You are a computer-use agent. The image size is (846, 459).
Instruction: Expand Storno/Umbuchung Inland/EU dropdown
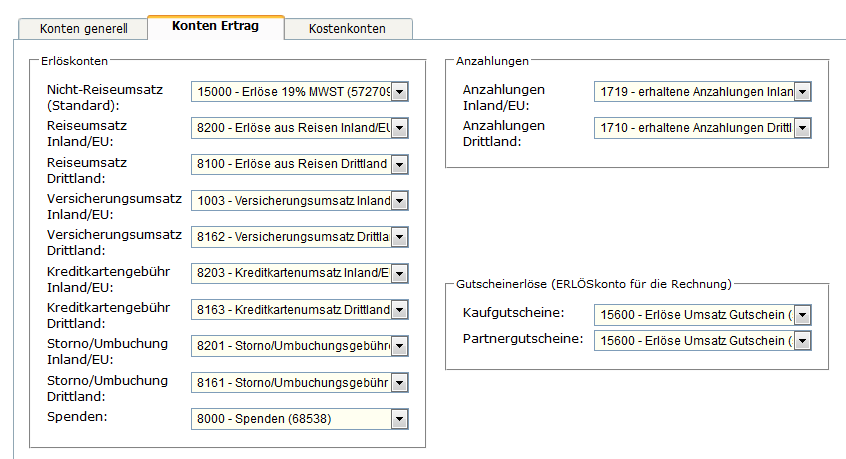tap(399, 346)
